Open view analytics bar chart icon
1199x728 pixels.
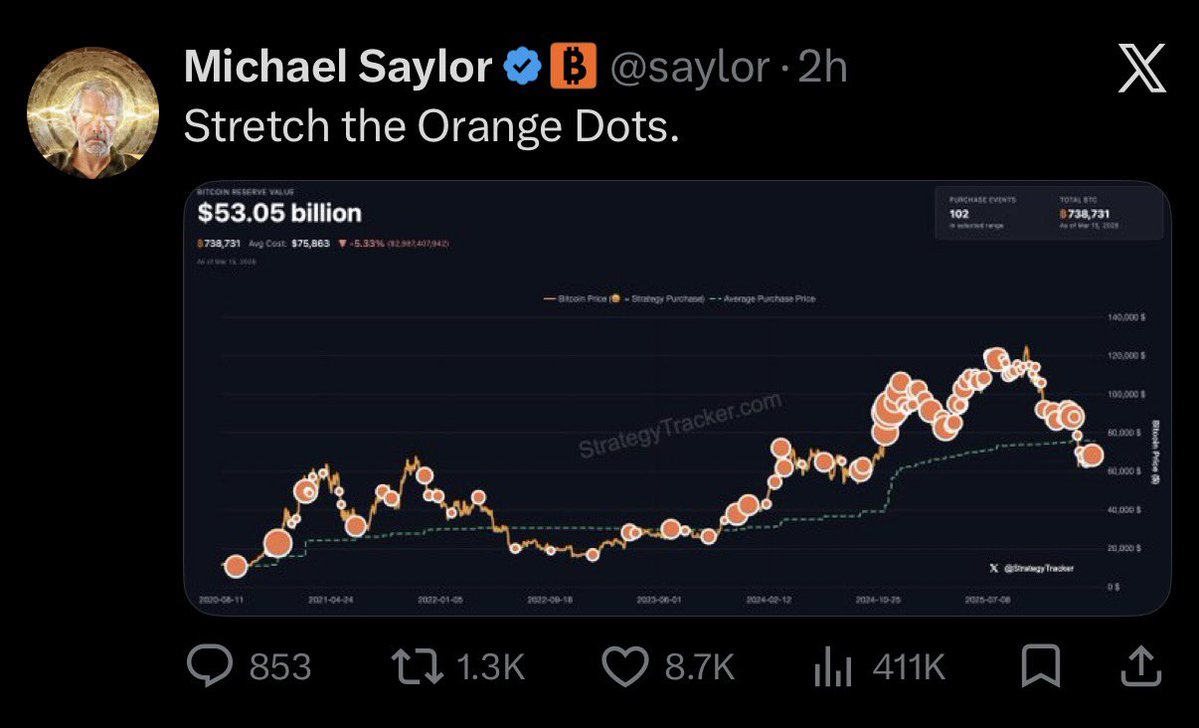pyautogui.click(x=832, y=667)
